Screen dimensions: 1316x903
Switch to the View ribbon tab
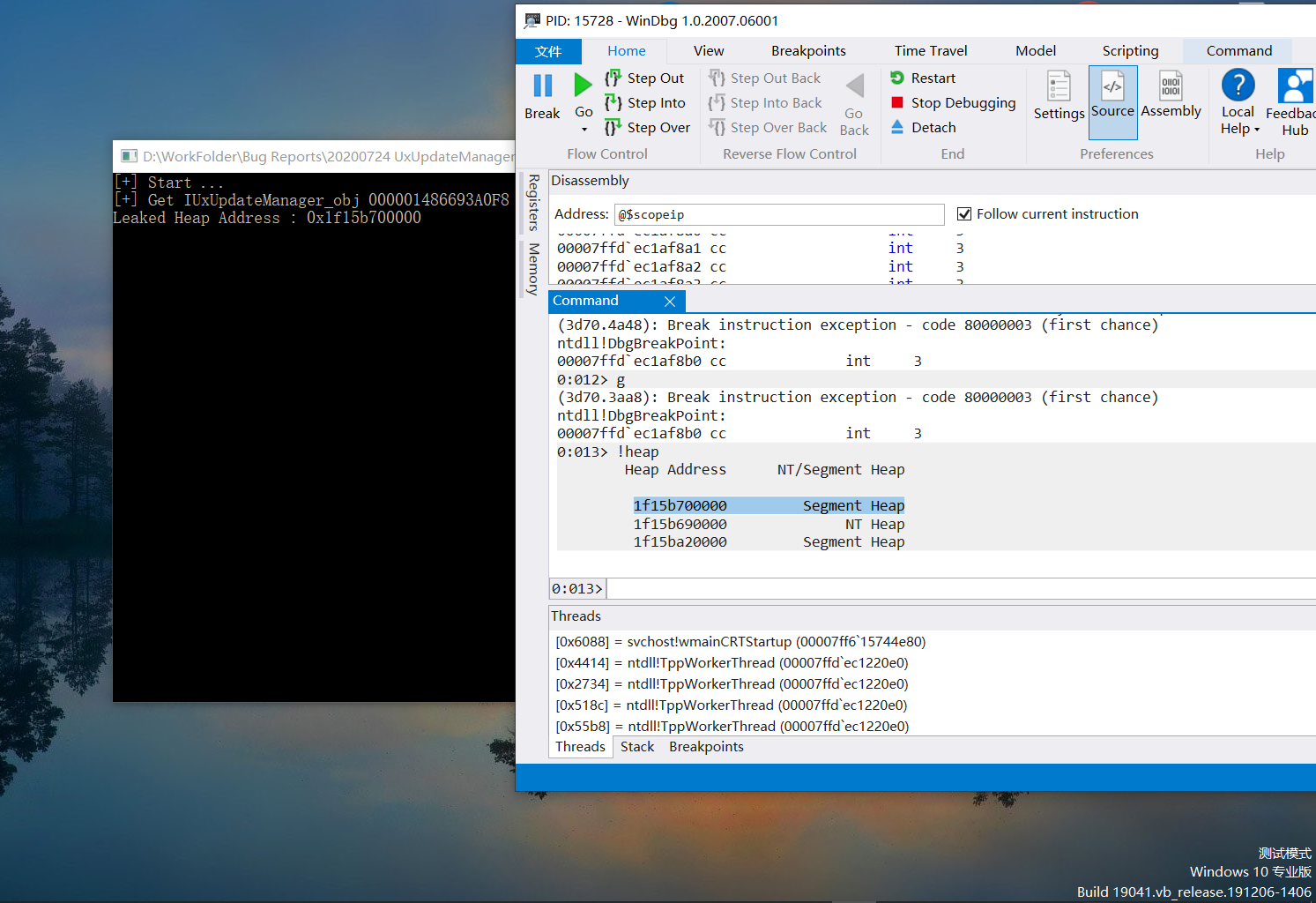(709, 51)
